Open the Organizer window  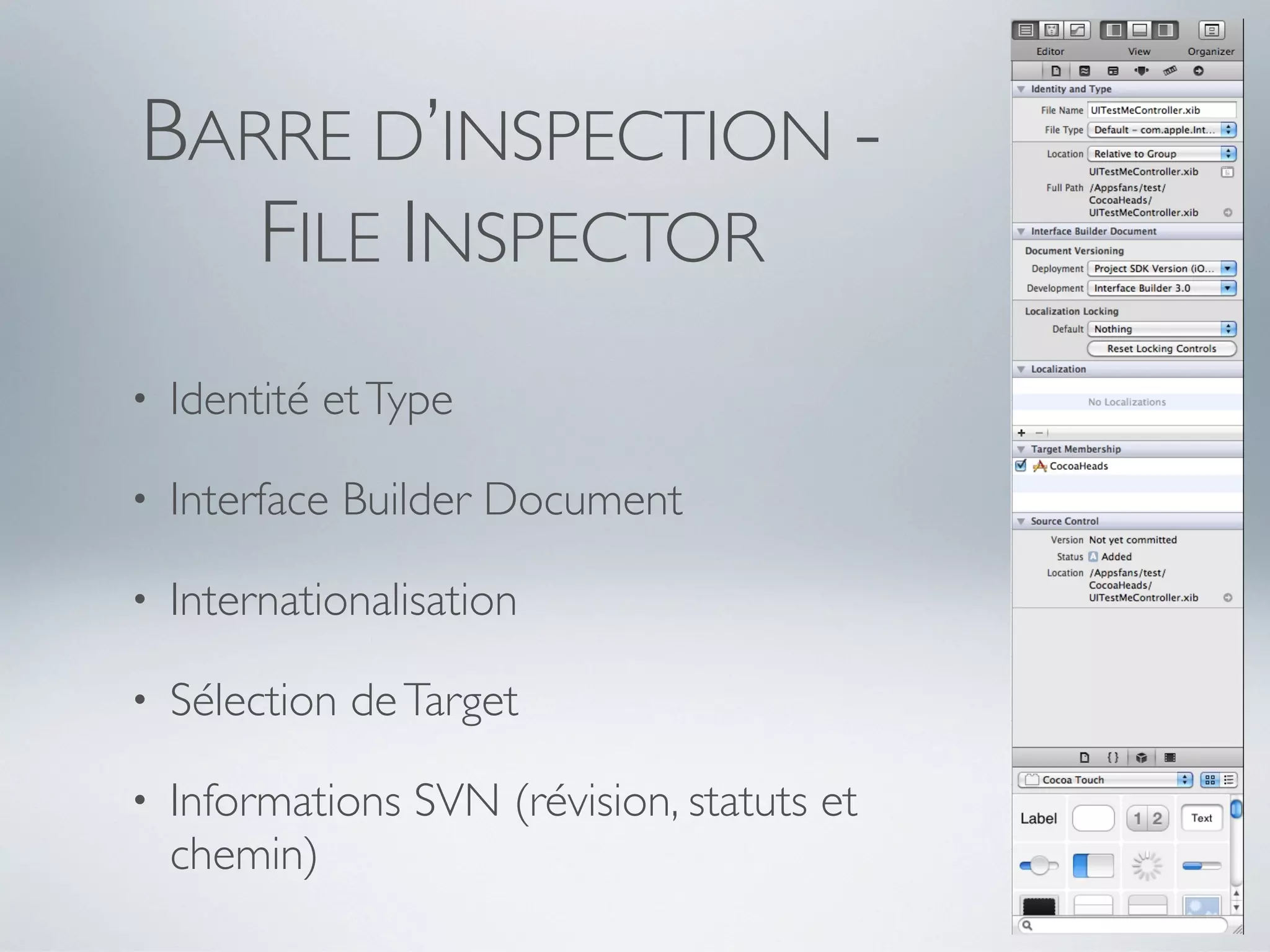[x=1211, y=30]
